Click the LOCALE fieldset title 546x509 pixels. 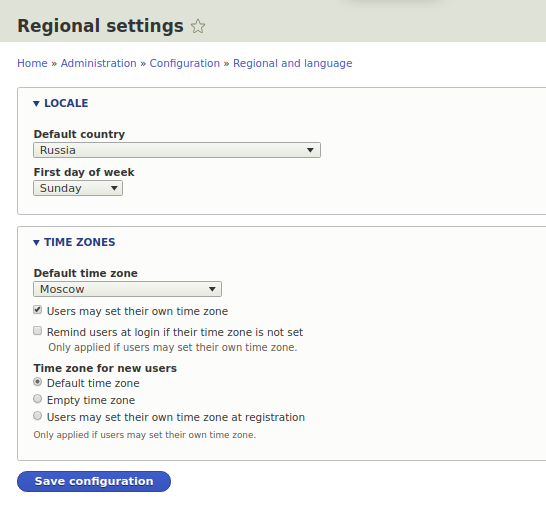click(x=66, y=103)
